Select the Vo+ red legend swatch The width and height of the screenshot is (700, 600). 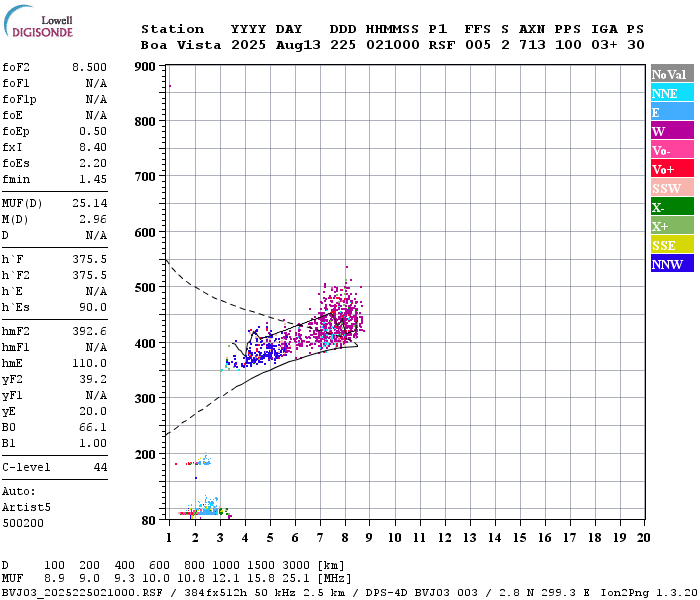coord(672,169)
